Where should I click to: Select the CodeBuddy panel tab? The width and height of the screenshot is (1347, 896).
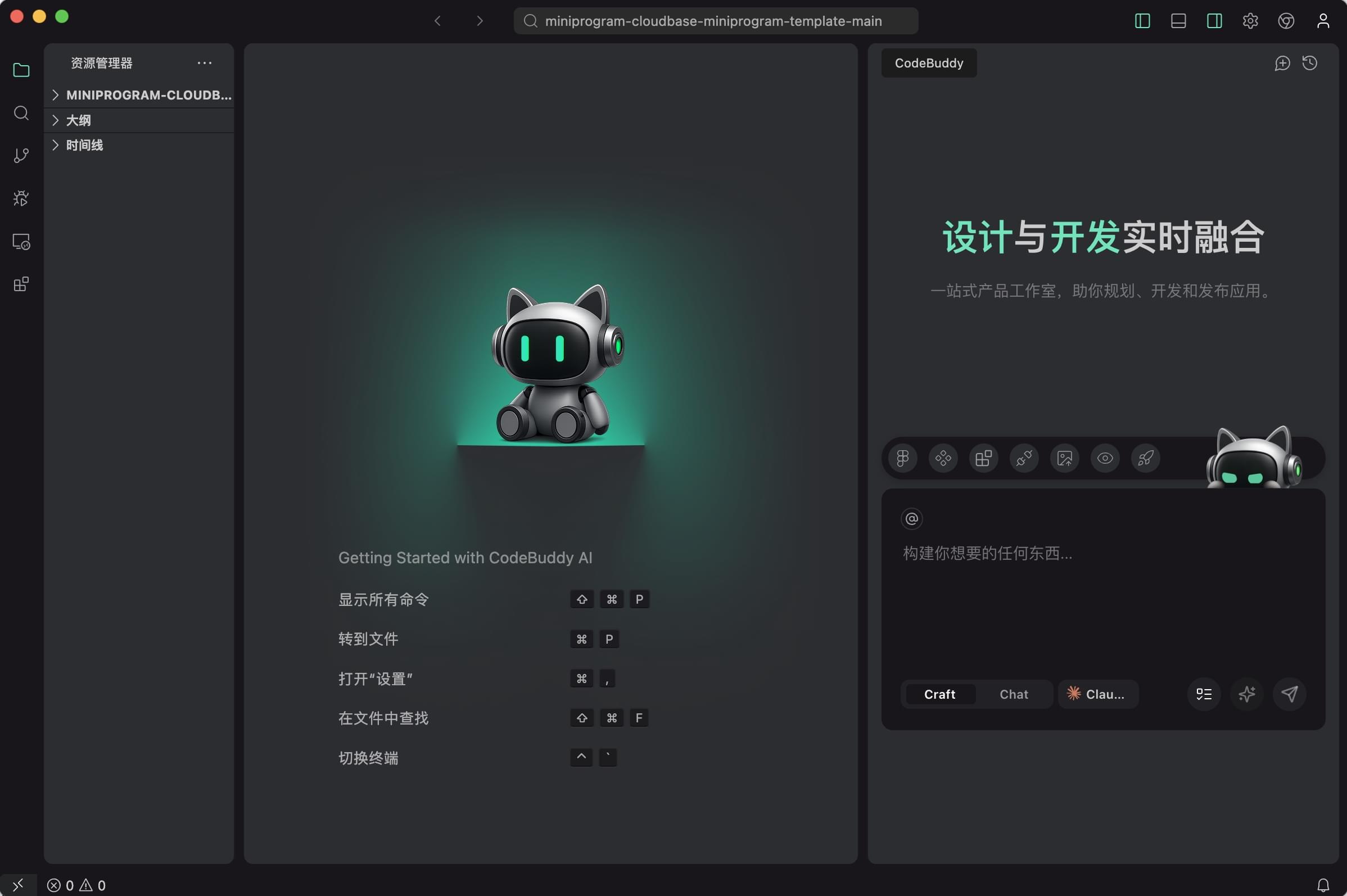[929, 63]
